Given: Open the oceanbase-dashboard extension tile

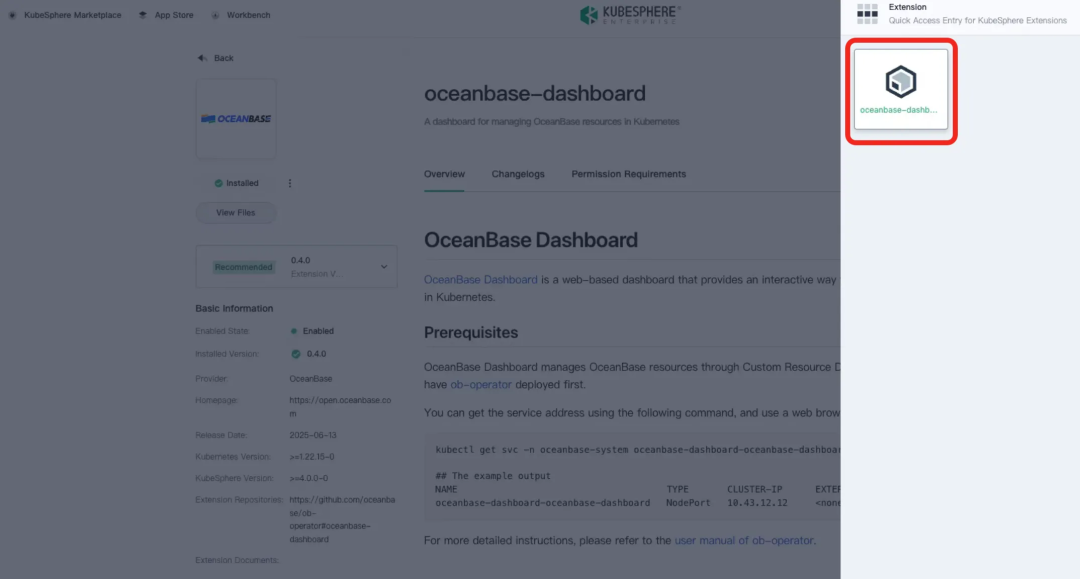Looking at the screenshot, I should (900, 90).
